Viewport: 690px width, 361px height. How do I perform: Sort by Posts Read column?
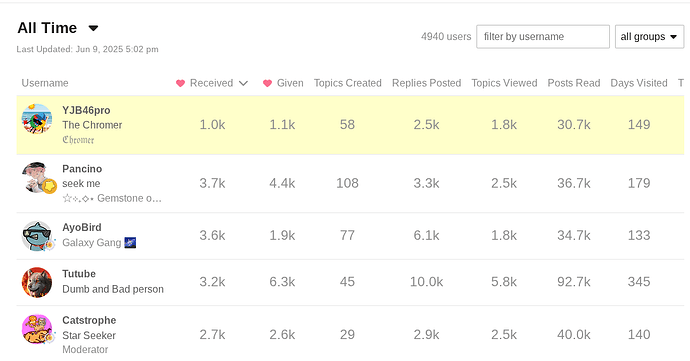coord(573,83)
